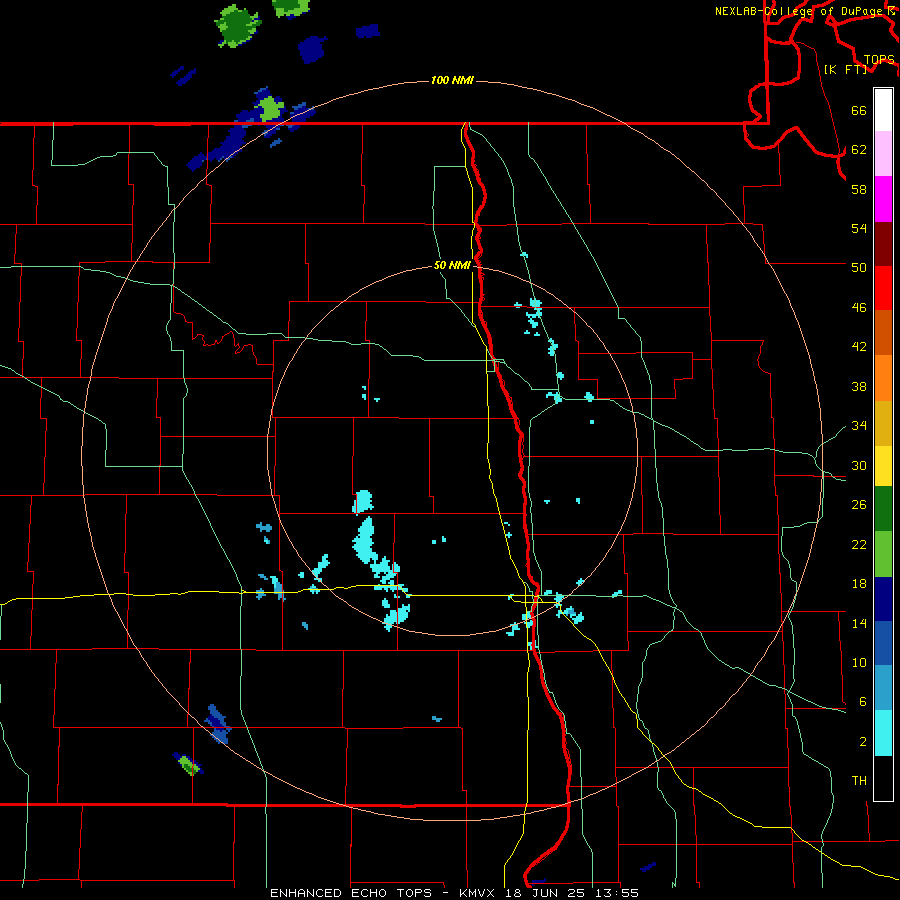Select the light pink legend swatch
The height and width of the screenshot is (900, 900).
tap(883, 154)
